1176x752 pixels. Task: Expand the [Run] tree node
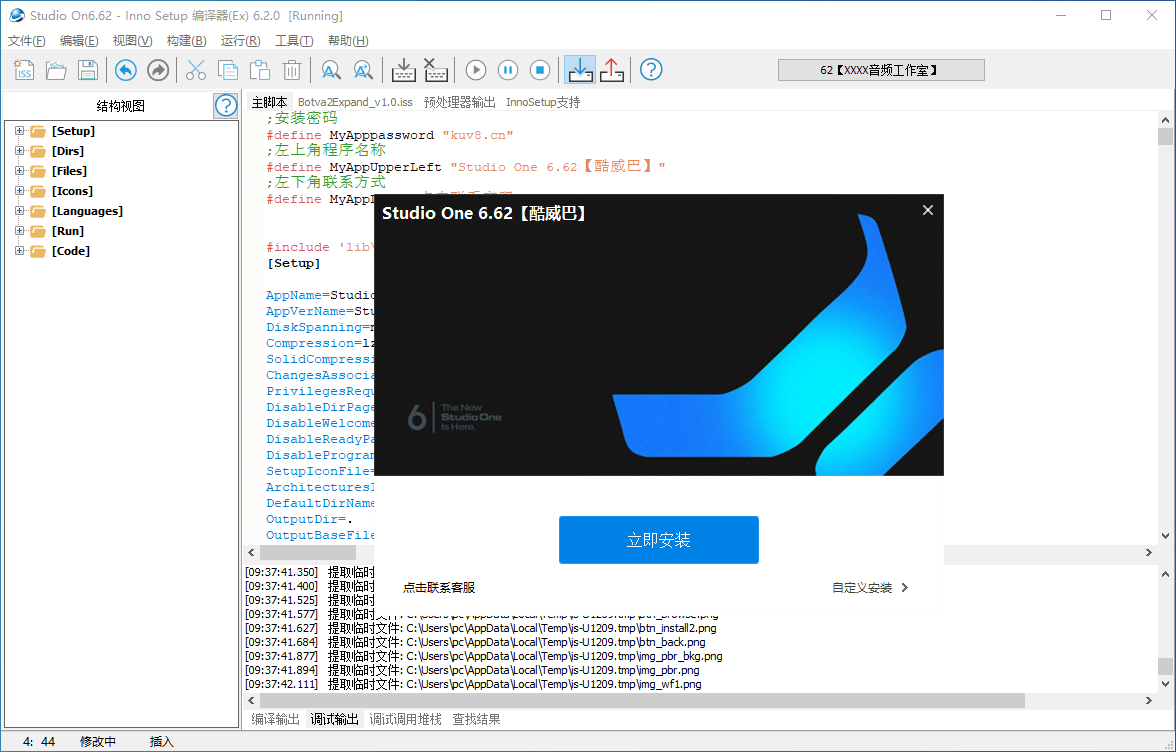click(x=20, y=231)
